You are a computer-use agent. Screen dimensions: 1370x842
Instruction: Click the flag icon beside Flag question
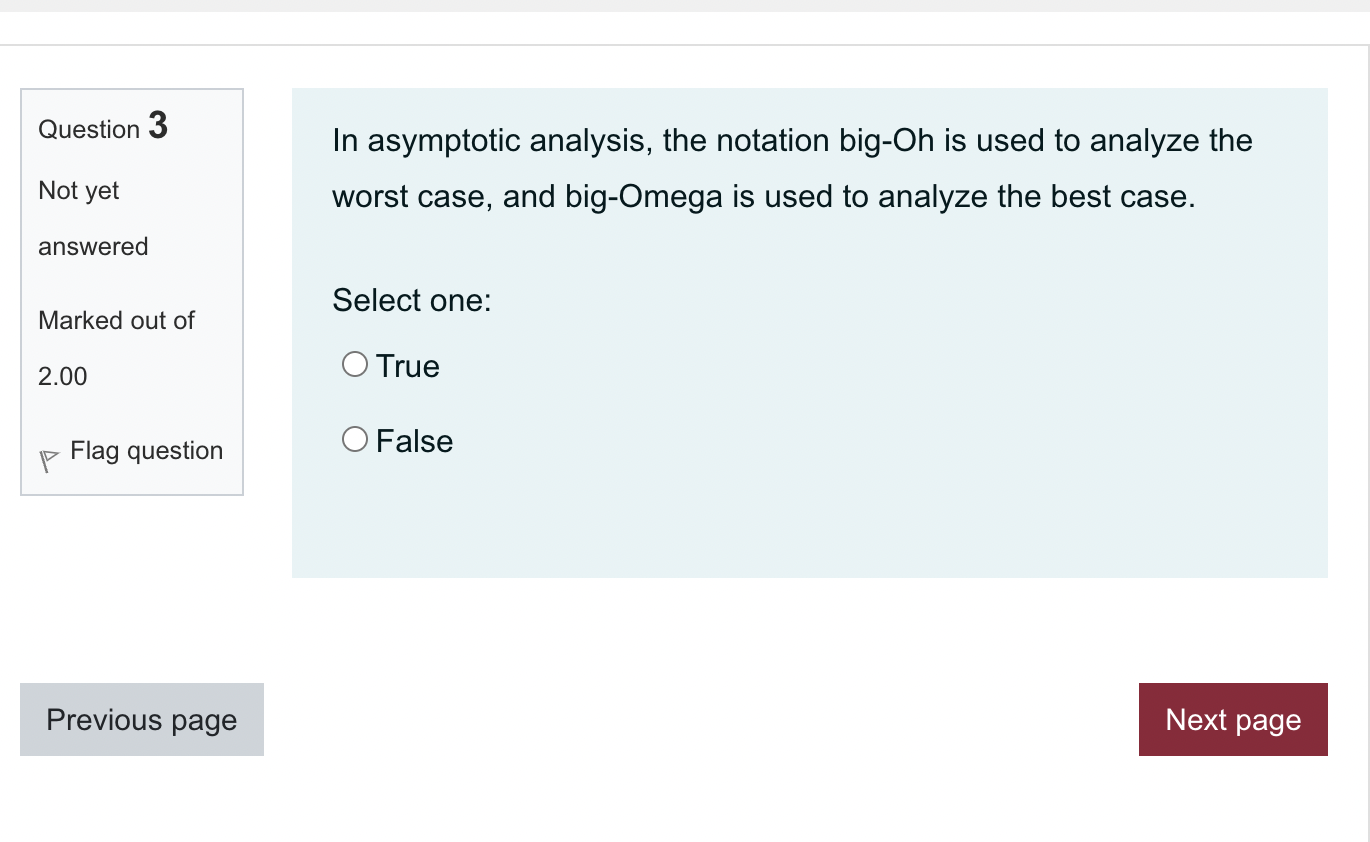click(x=47, y=458)
